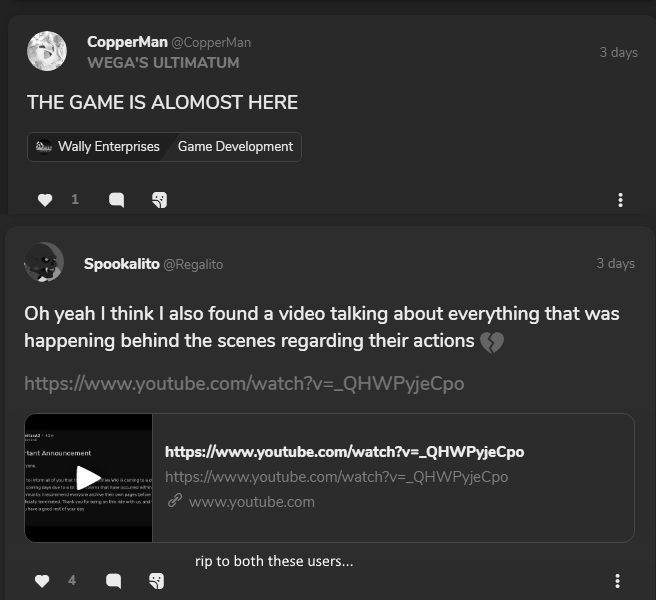Open more options menu on CopperMan's post
Image resolution: width=656 pixels, height=600 pixels.
coord(620,200)
